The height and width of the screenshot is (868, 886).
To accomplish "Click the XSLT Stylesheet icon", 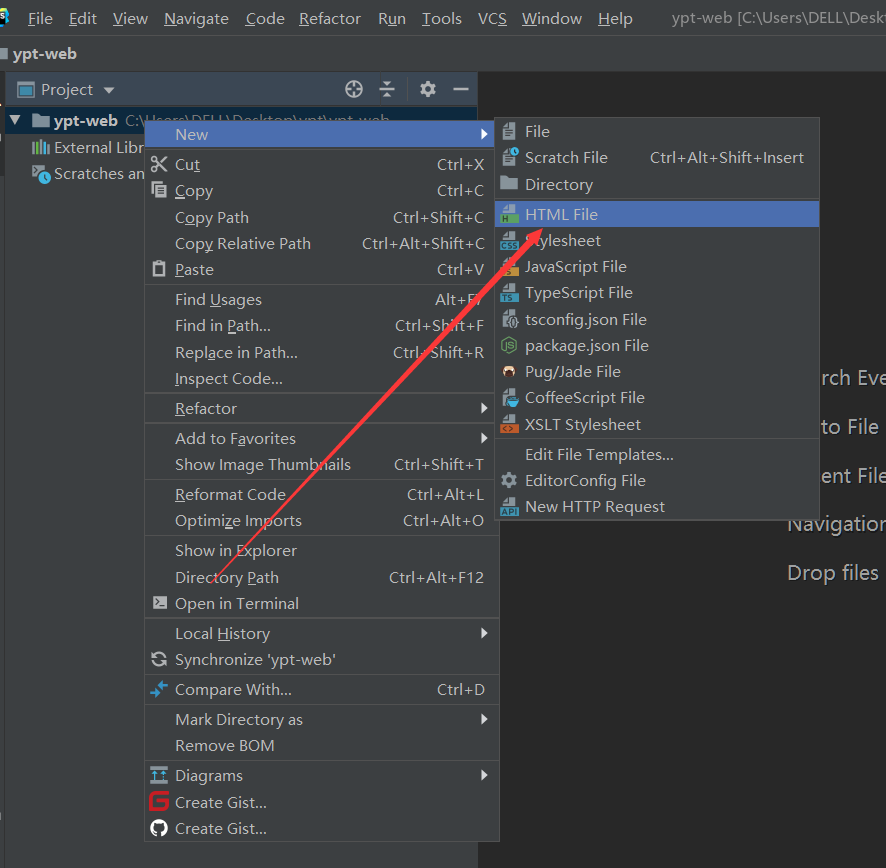I will pos(509,424).
